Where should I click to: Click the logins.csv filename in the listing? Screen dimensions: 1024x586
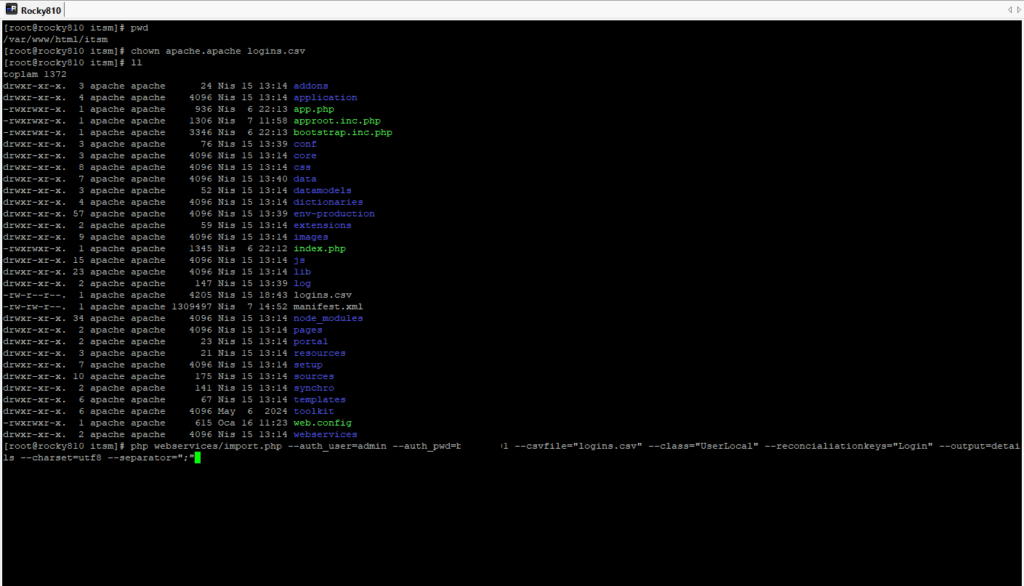(320, 295)
